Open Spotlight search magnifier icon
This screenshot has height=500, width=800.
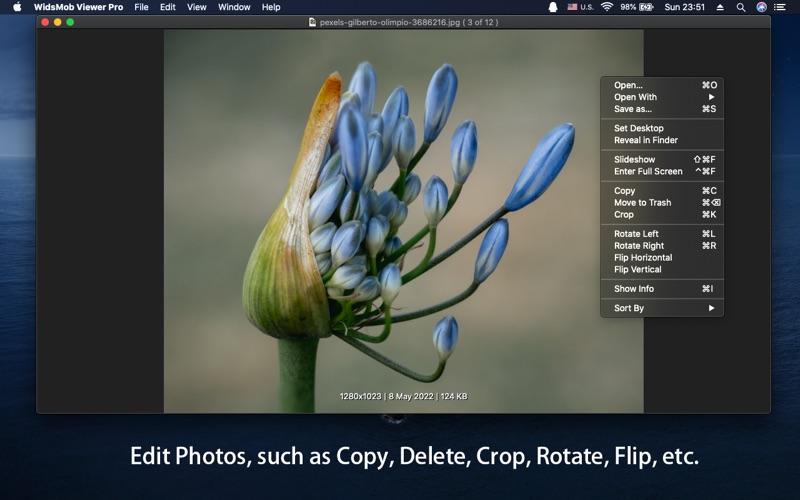coord(741,7)
